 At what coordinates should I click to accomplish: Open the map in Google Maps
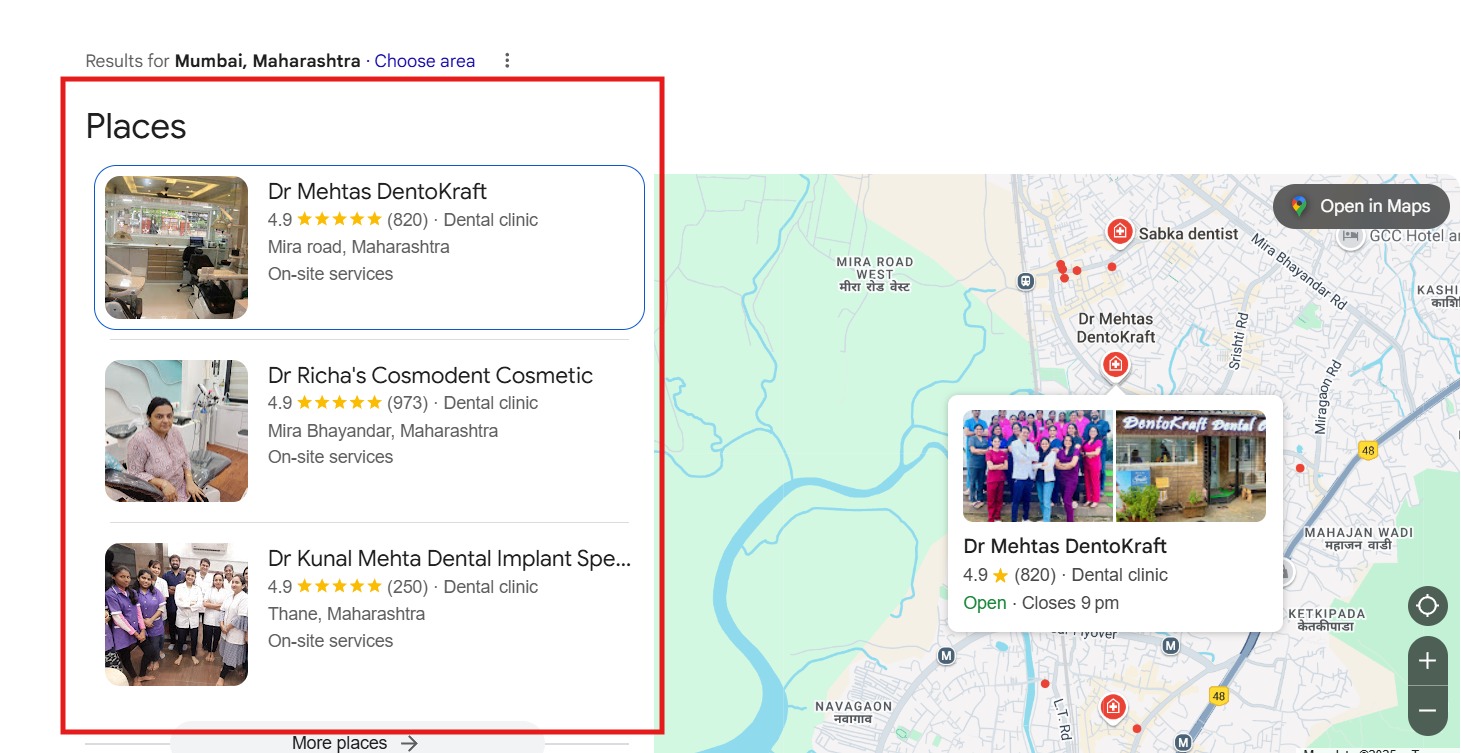point(1361,206)
